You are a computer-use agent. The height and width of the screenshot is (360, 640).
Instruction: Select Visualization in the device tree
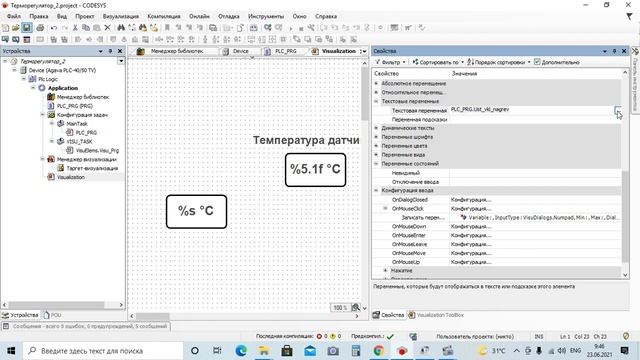tap(71, 177)
